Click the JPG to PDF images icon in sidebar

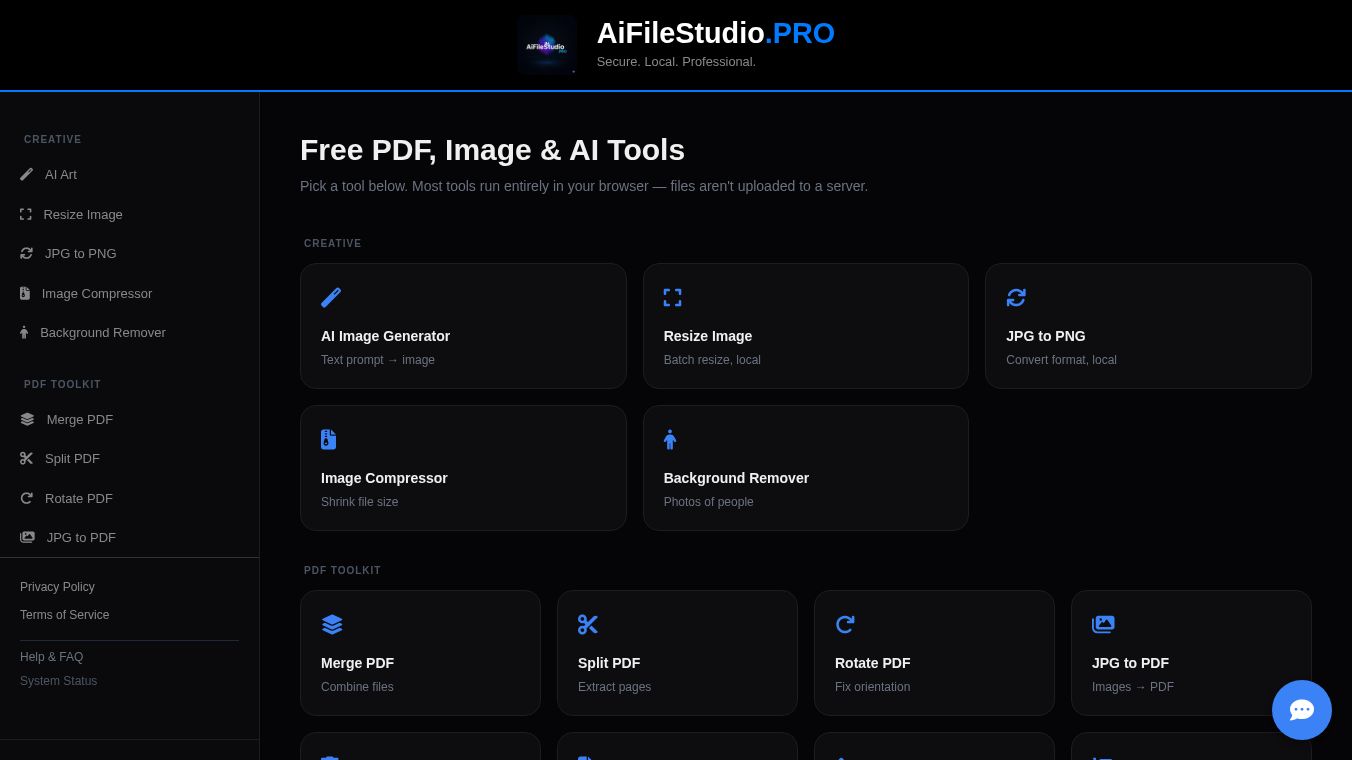[27, 537]
